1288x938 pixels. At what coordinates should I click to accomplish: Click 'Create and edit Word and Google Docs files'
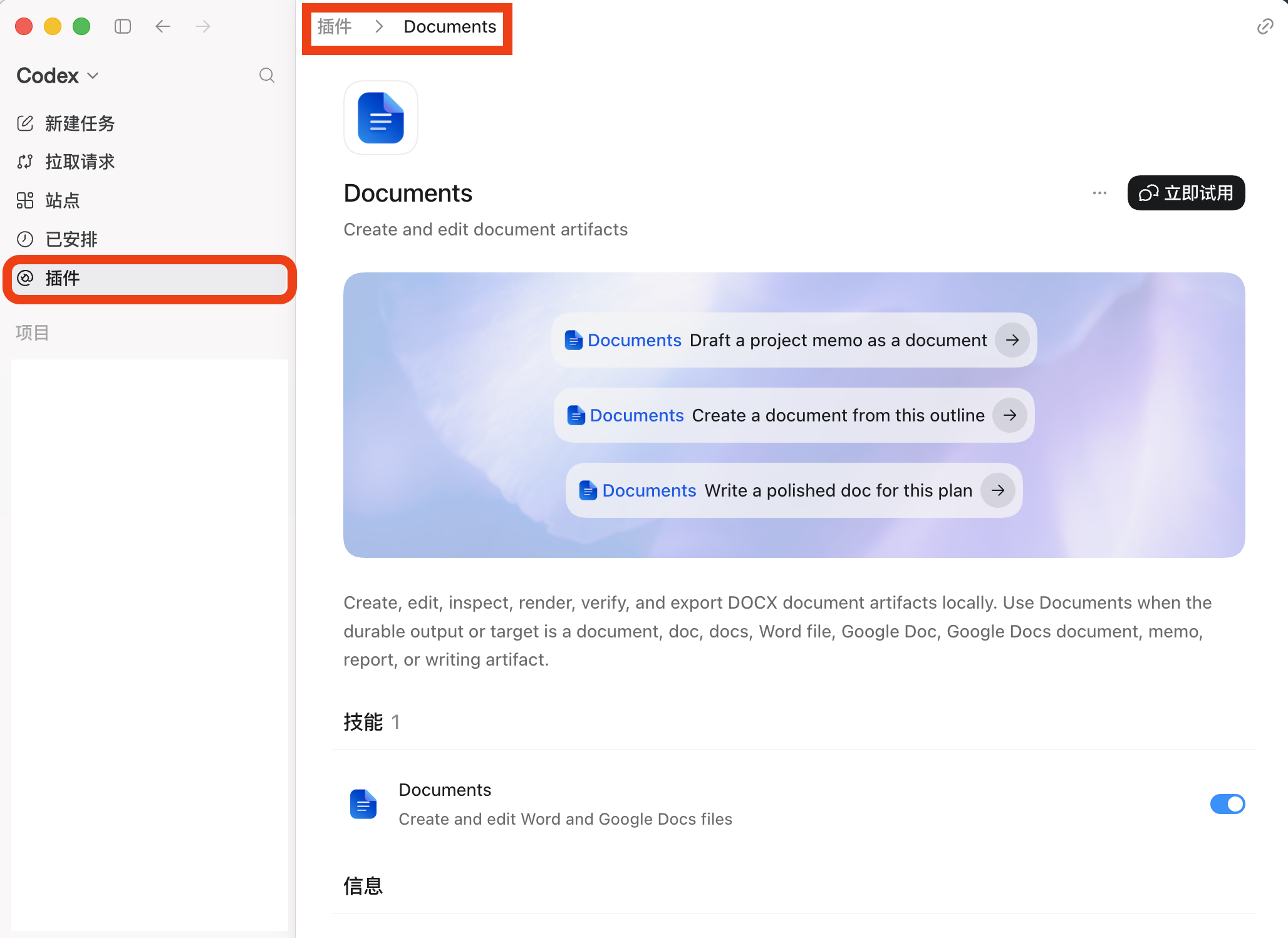tap(565, 819)
